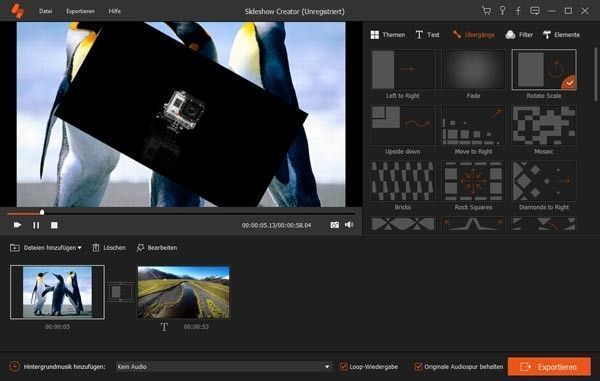
Task: Pause the slideshow preview
Action: pyautogui.click(x=36, y=225)
